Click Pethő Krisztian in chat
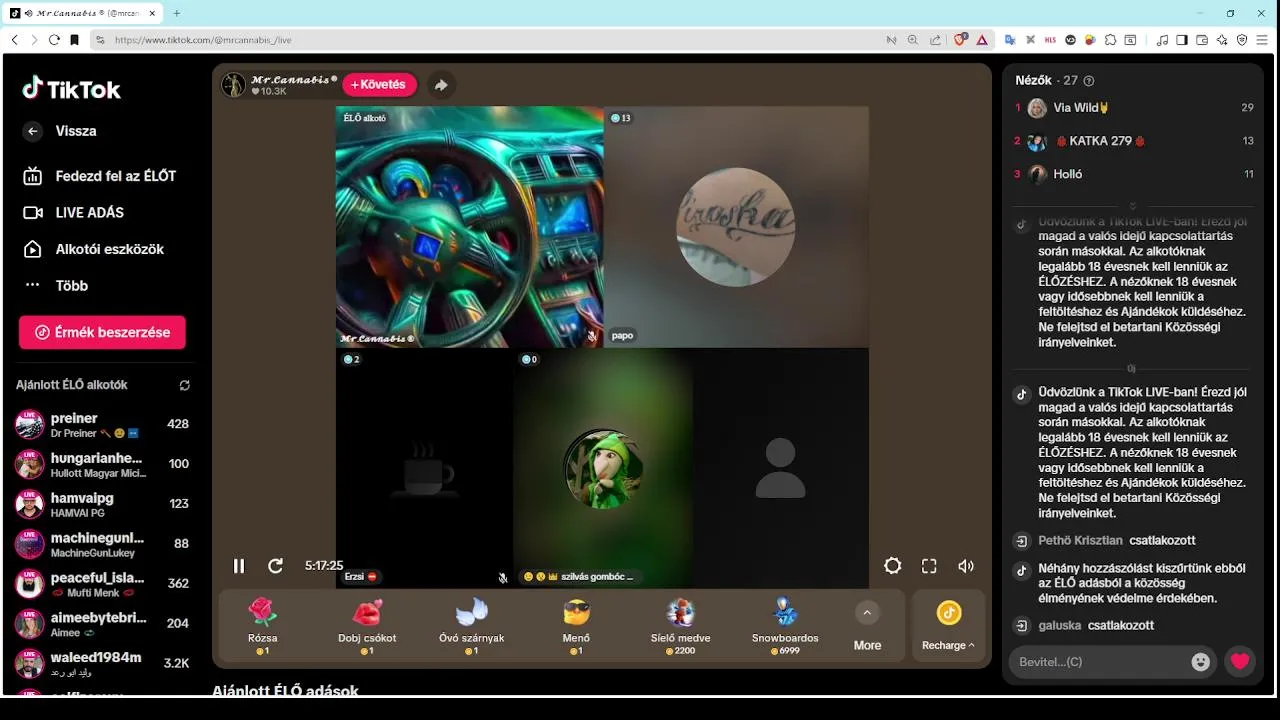This screenshot has width=1280, height=720. point(1080,541)
